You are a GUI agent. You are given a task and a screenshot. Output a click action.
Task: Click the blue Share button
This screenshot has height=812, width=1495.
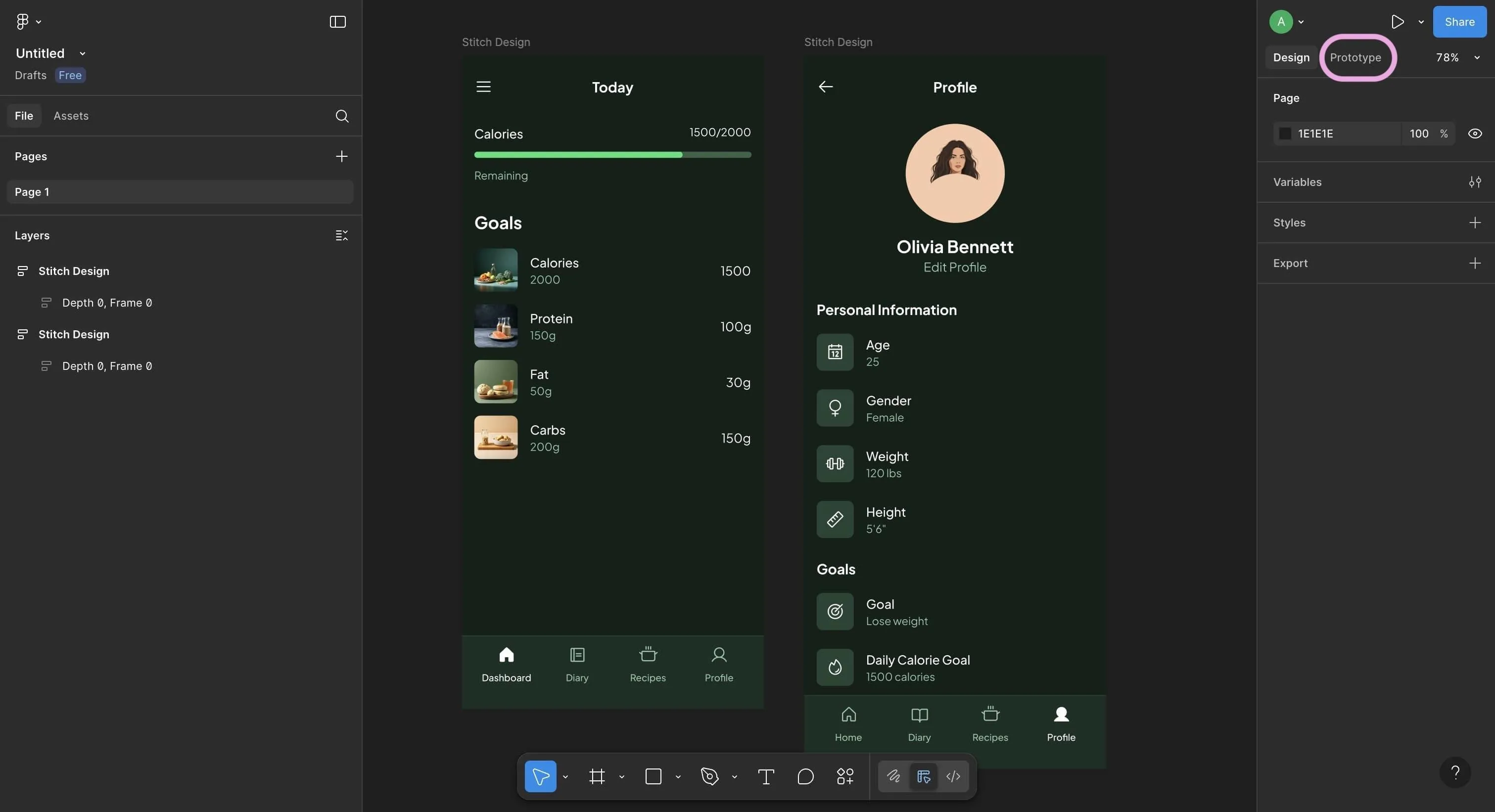coord(1459,22)
